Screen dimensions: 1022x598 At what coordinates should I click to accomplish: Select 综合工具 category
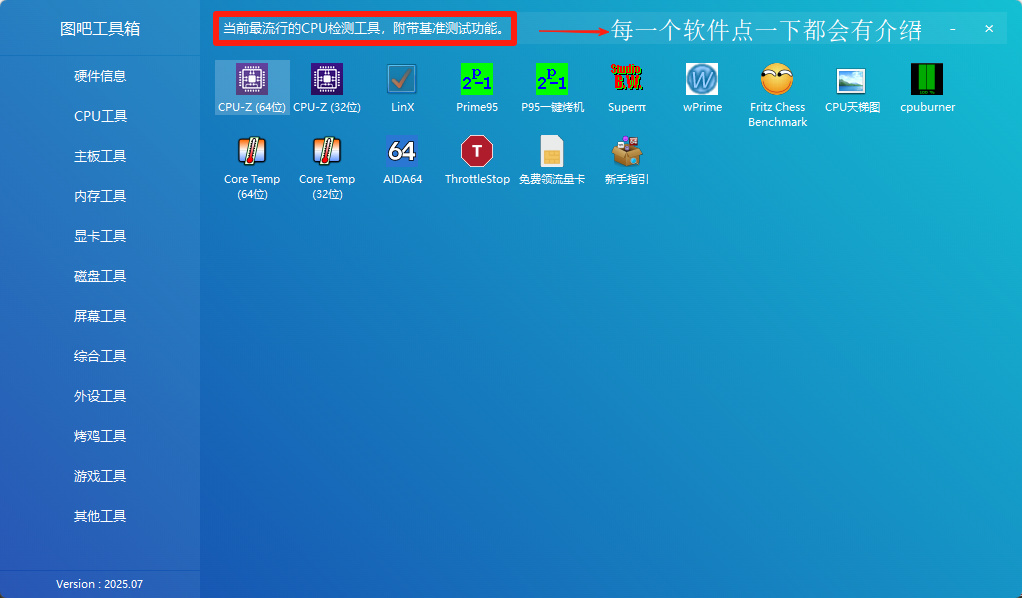pos(100,356)
